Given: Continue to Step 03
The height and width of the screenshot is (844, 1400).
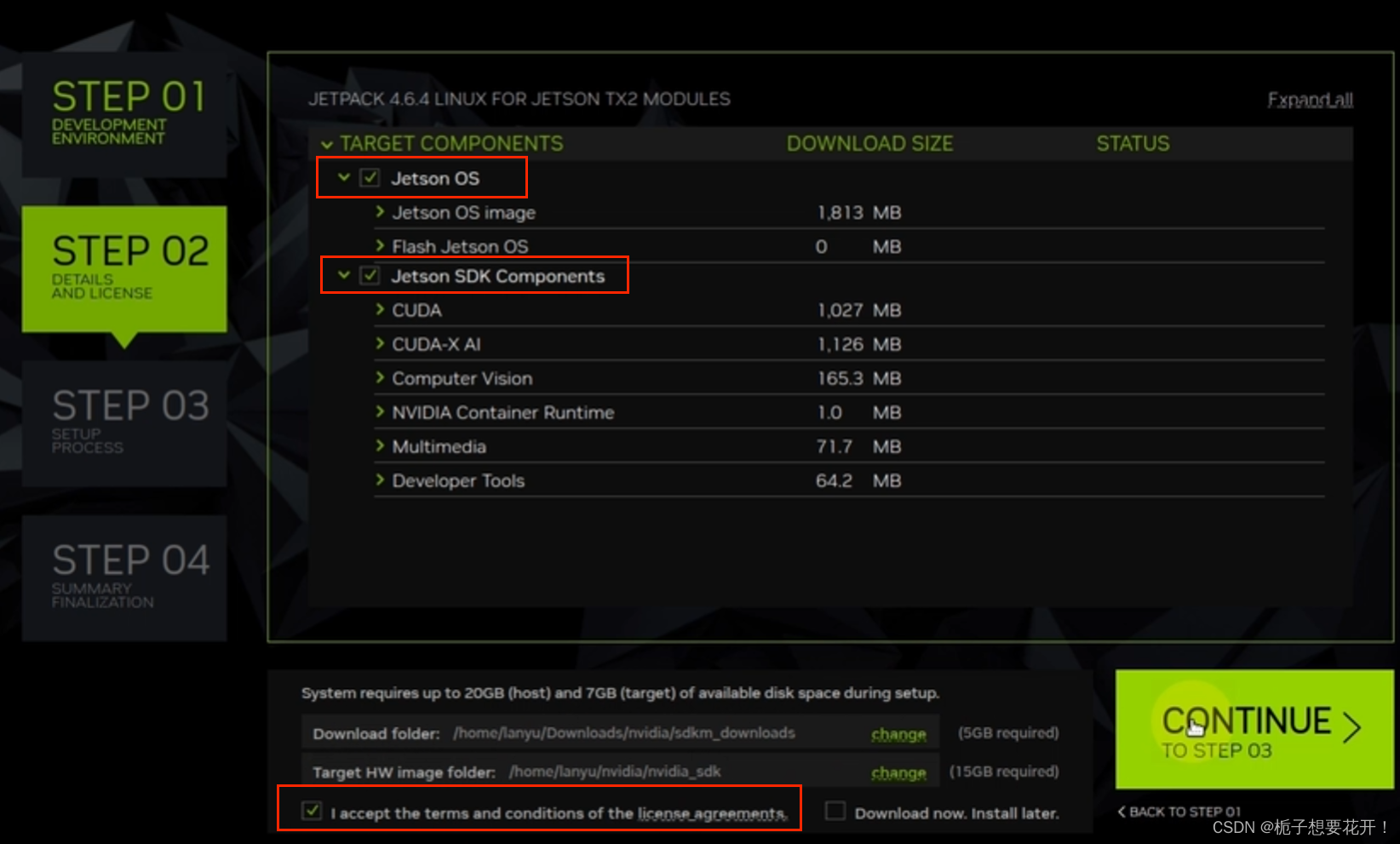Looking at the screenshot, I should click(1254, 729).
